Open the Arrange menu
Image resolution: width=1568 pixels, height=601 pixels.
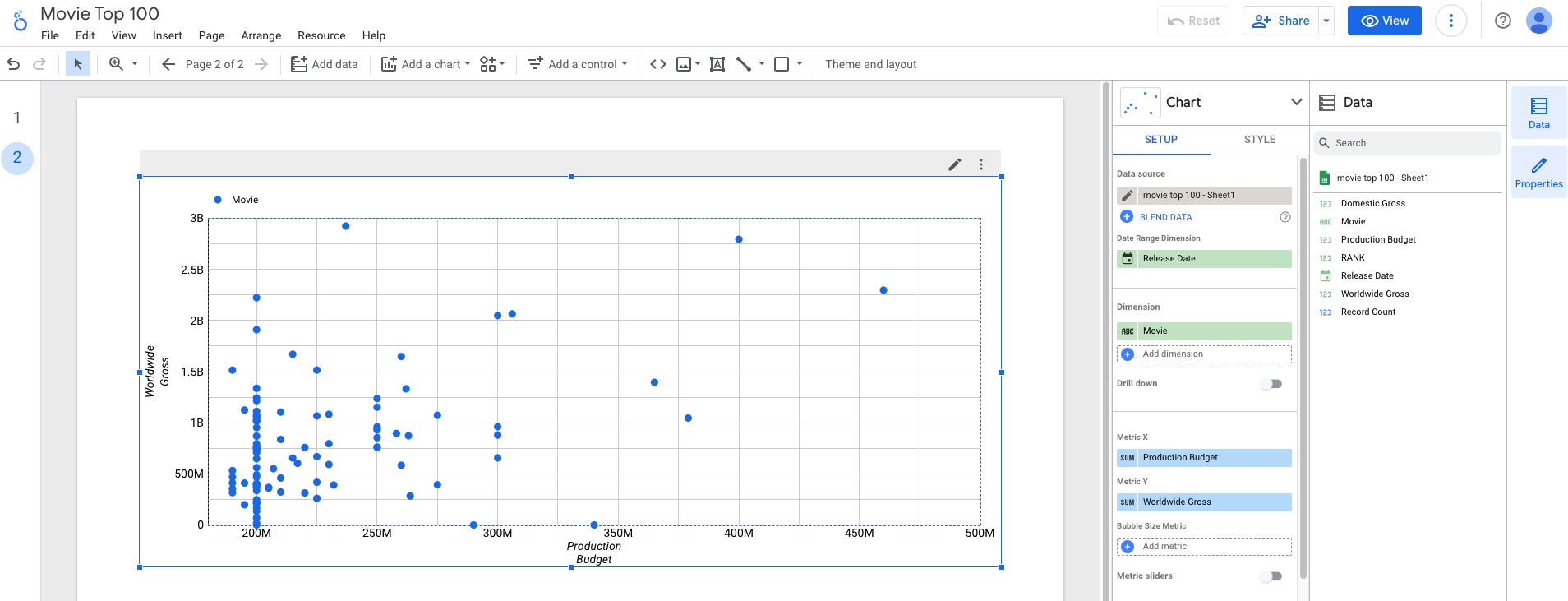click(261, 35)
